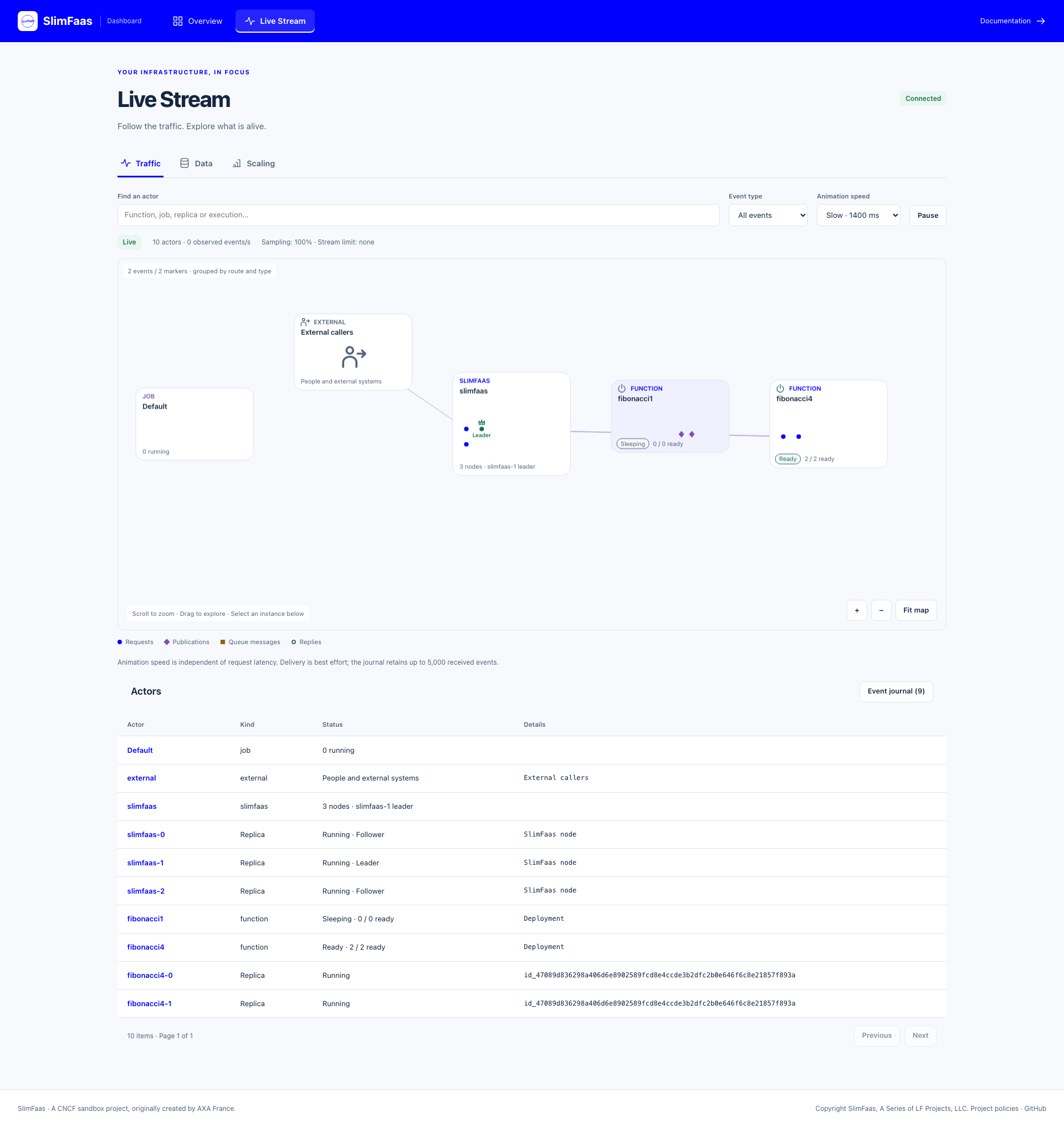
Task: Click the small EXTERNAL header person icon
Action: point(305,322)
